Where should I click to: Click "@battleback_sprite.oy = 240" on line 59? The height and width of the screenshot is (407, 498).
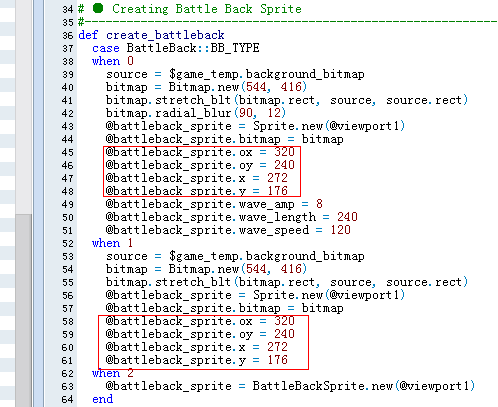coord(200,334)
